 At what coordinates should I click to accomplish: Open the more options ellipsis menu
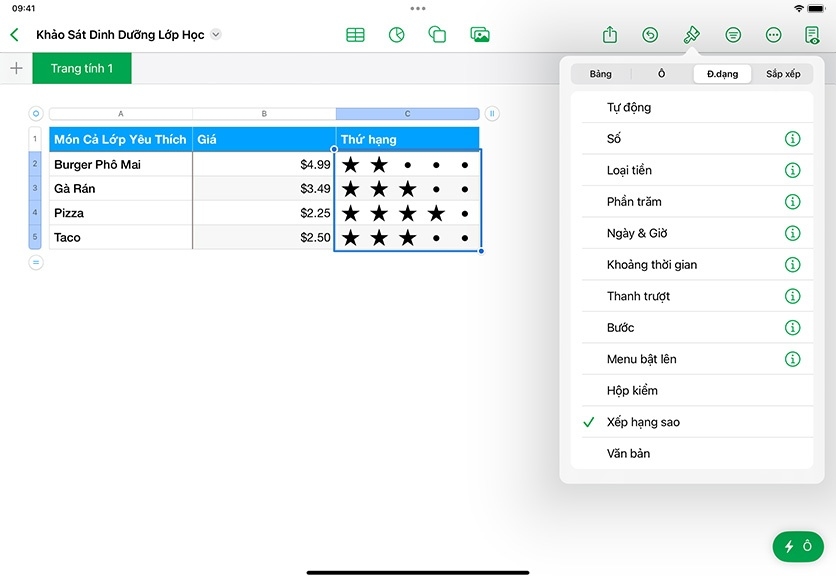(773, 35)
